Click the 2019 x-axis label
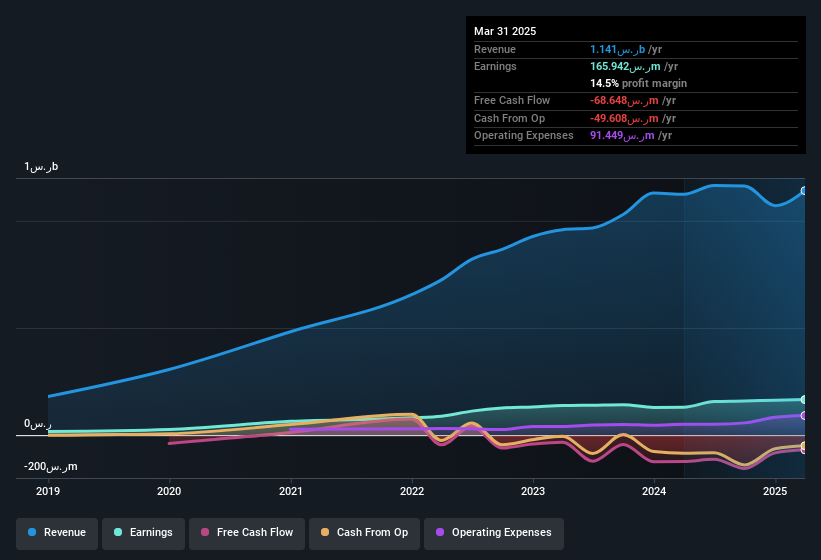Viewport: 821px width, 560px height. tap(48, 491)
